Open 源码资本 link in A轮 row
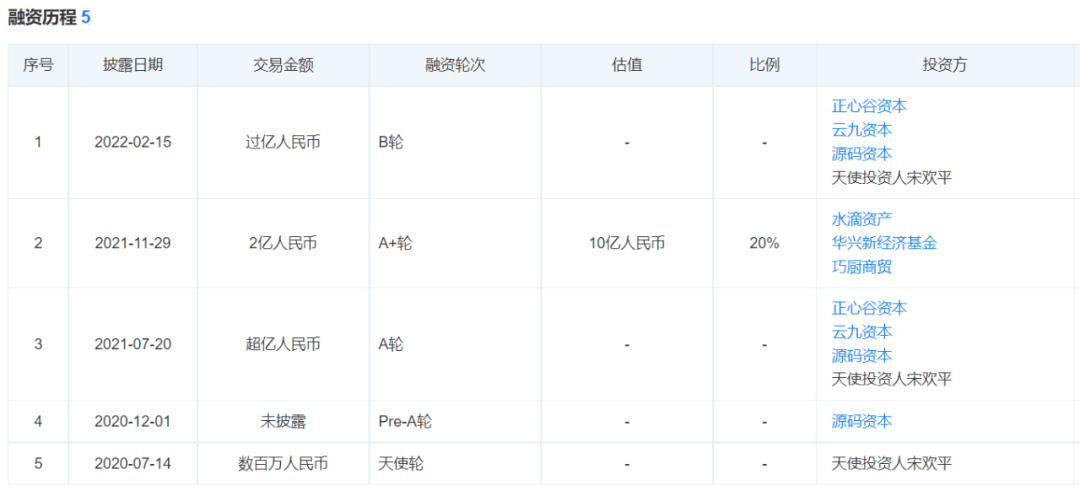The height and width of the screenshot is (491, 1080). pos(862,355)
